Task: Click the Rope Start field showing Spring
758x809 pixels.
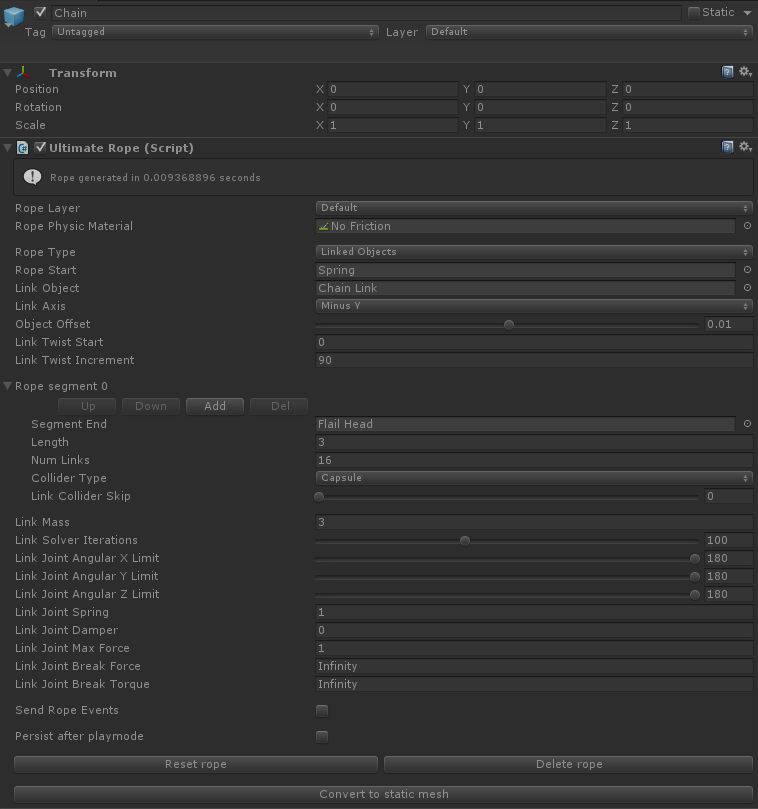Action: (x=525, y=270)
